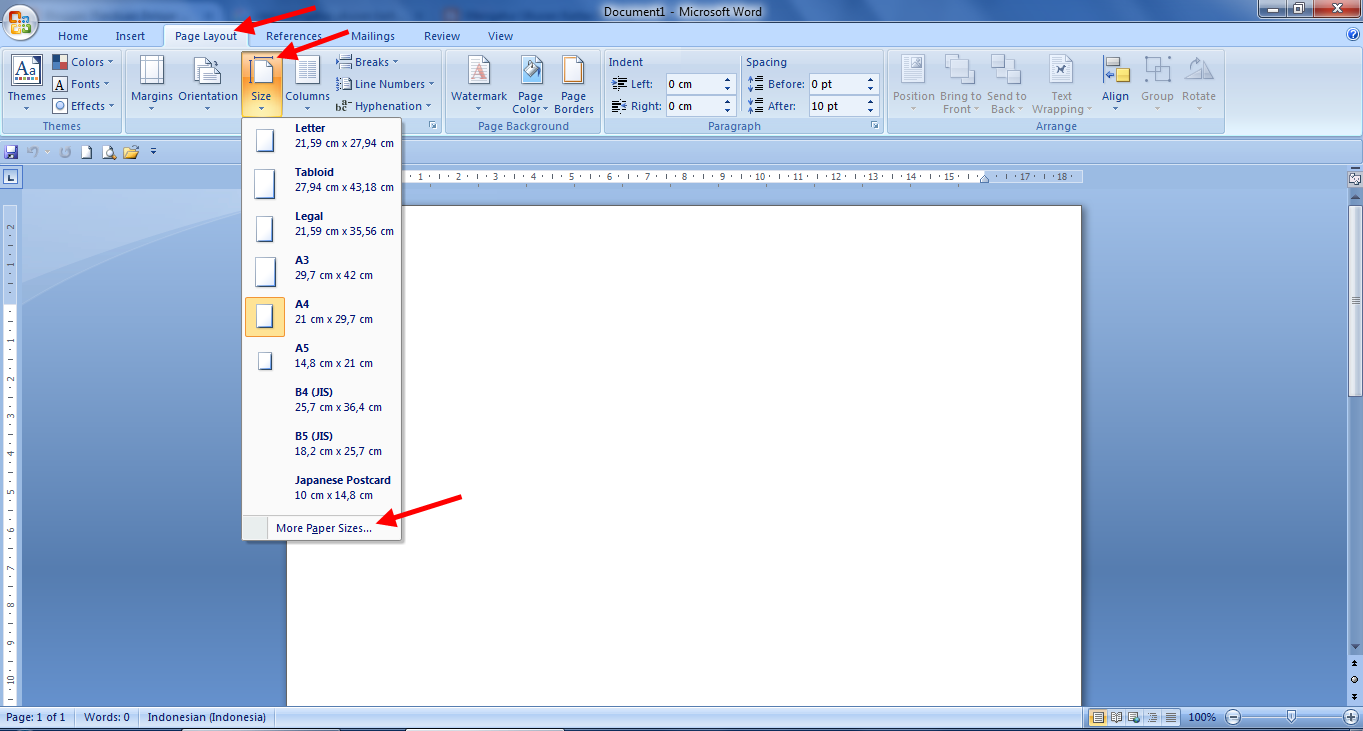Switch to Print Layout view in status bar
Screen dimensions: 1363x731
pyautogui.click(x=1099, y=717)
